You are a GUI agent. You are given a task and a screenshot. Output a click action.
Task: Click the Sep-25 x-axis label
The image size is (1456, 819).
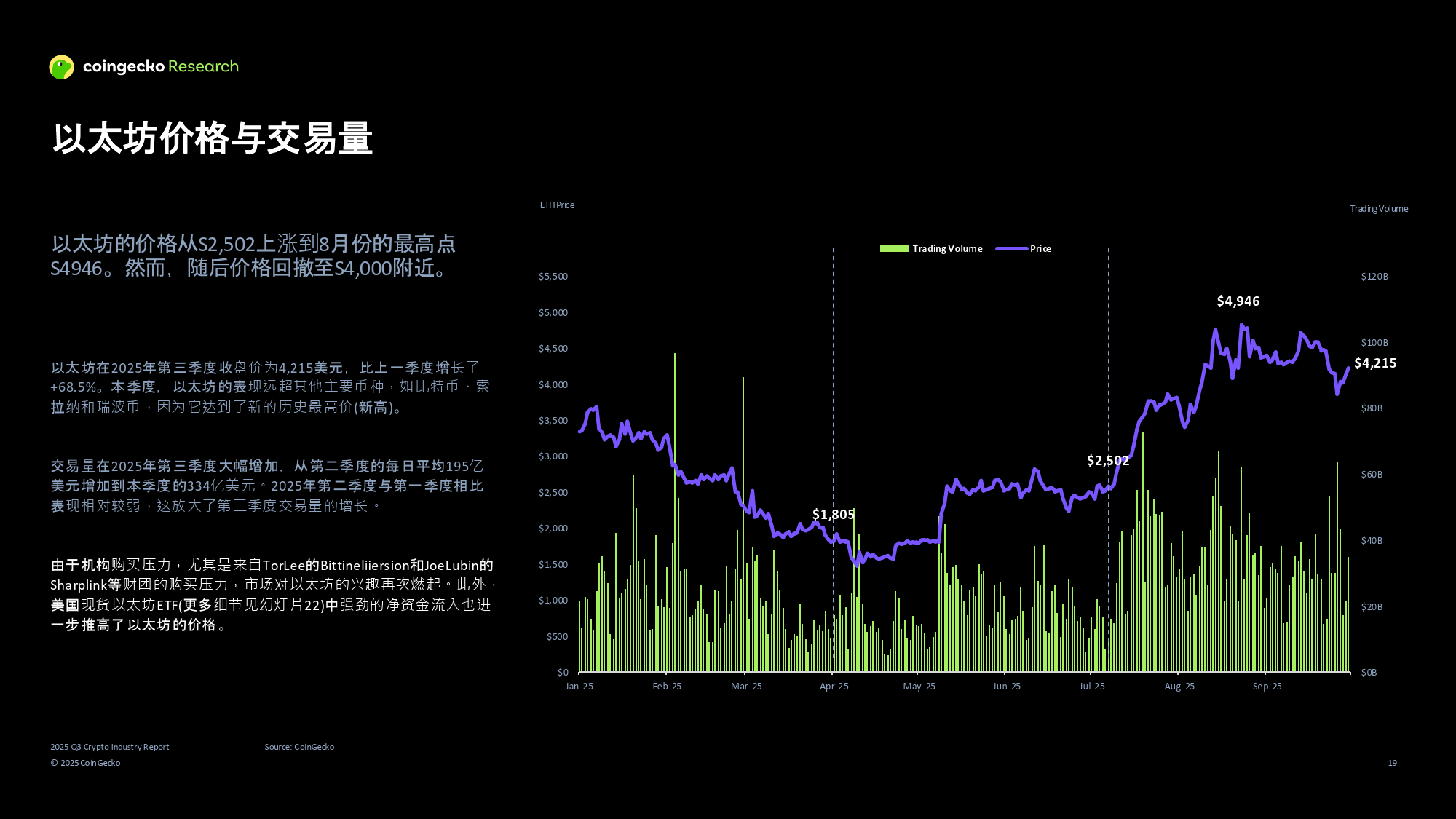(x=1267, y=687)
